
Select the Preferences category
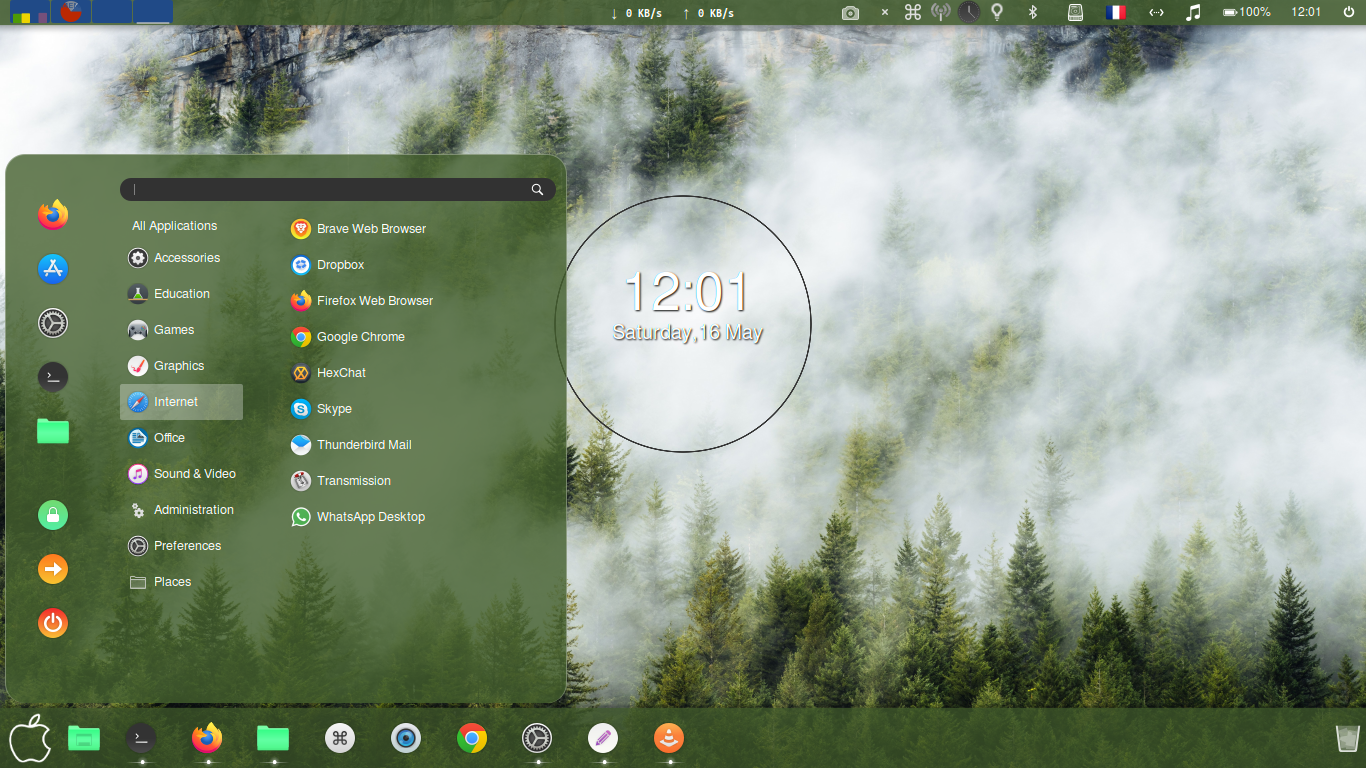coord(181,546)
